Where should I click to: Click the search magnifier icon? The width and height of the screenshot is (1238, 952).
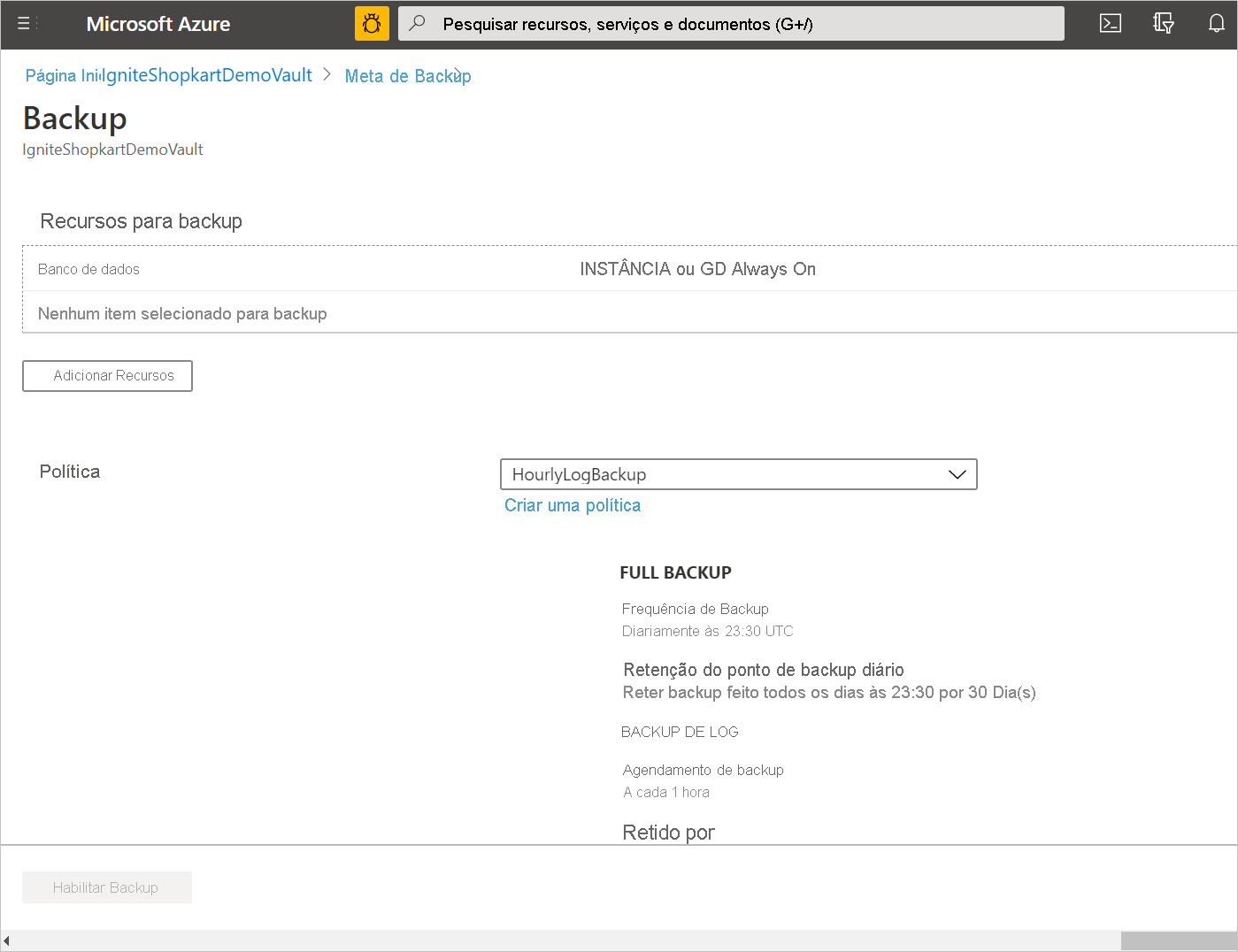416,23
